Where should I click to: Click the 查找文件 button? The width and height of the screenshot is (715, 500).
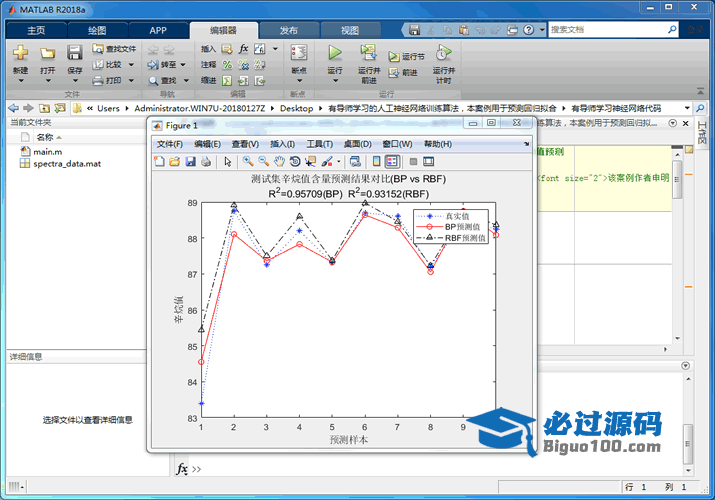[114, 48]
